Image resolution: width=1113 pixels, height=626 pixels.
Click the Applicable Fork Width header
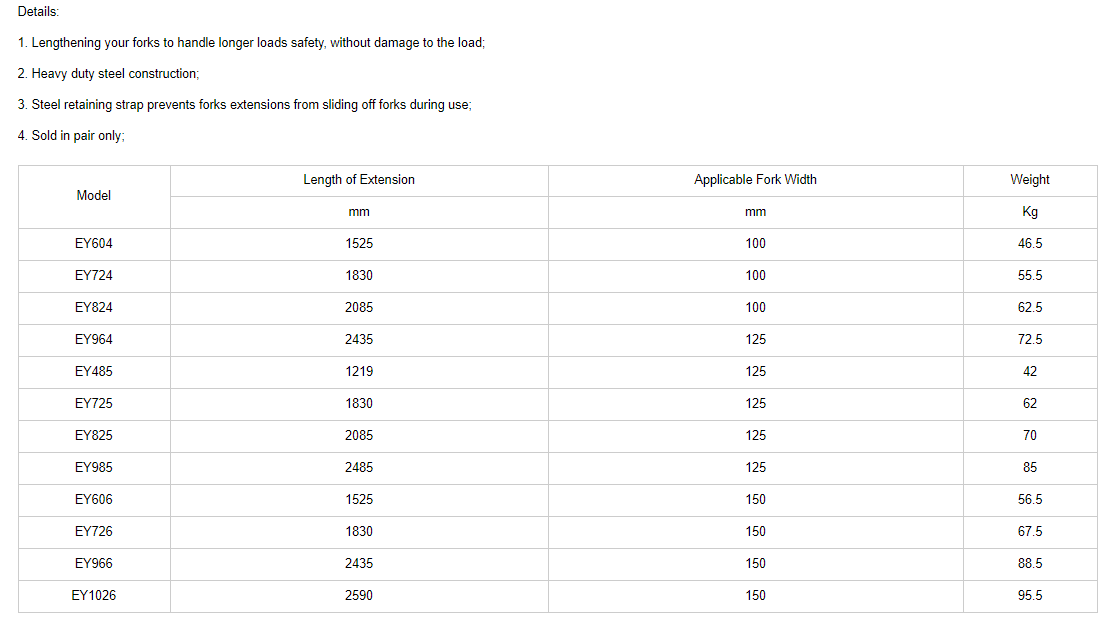pyautogui.click(x=755, y=180)
